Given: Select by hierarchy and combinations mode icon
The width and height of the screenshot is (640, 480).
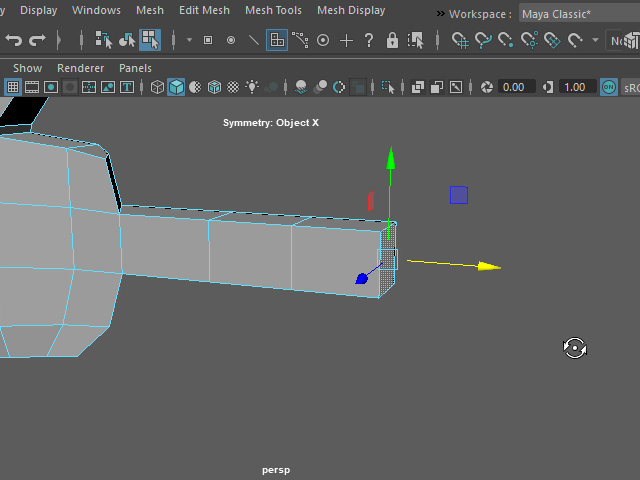Looking at the screenshot, I should [x=104, y=40].
